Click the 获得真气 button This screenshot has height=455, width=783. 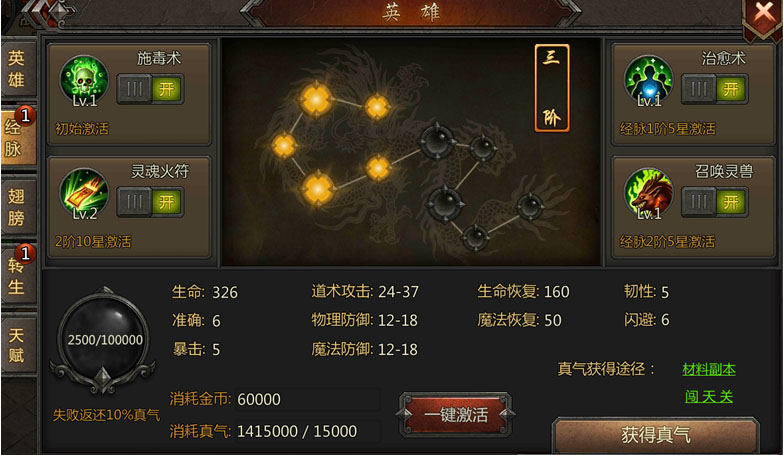656,435
